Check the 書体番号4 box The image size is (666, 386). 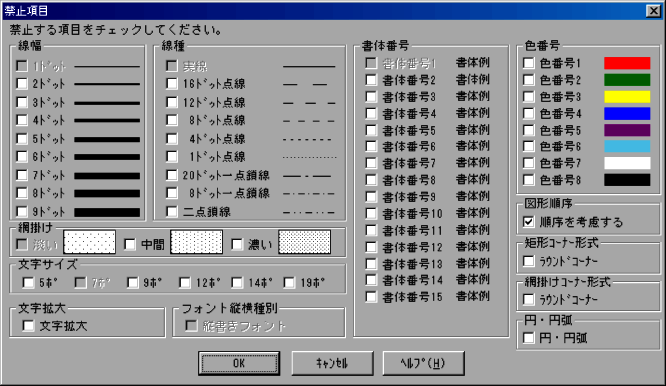point(371,113)
